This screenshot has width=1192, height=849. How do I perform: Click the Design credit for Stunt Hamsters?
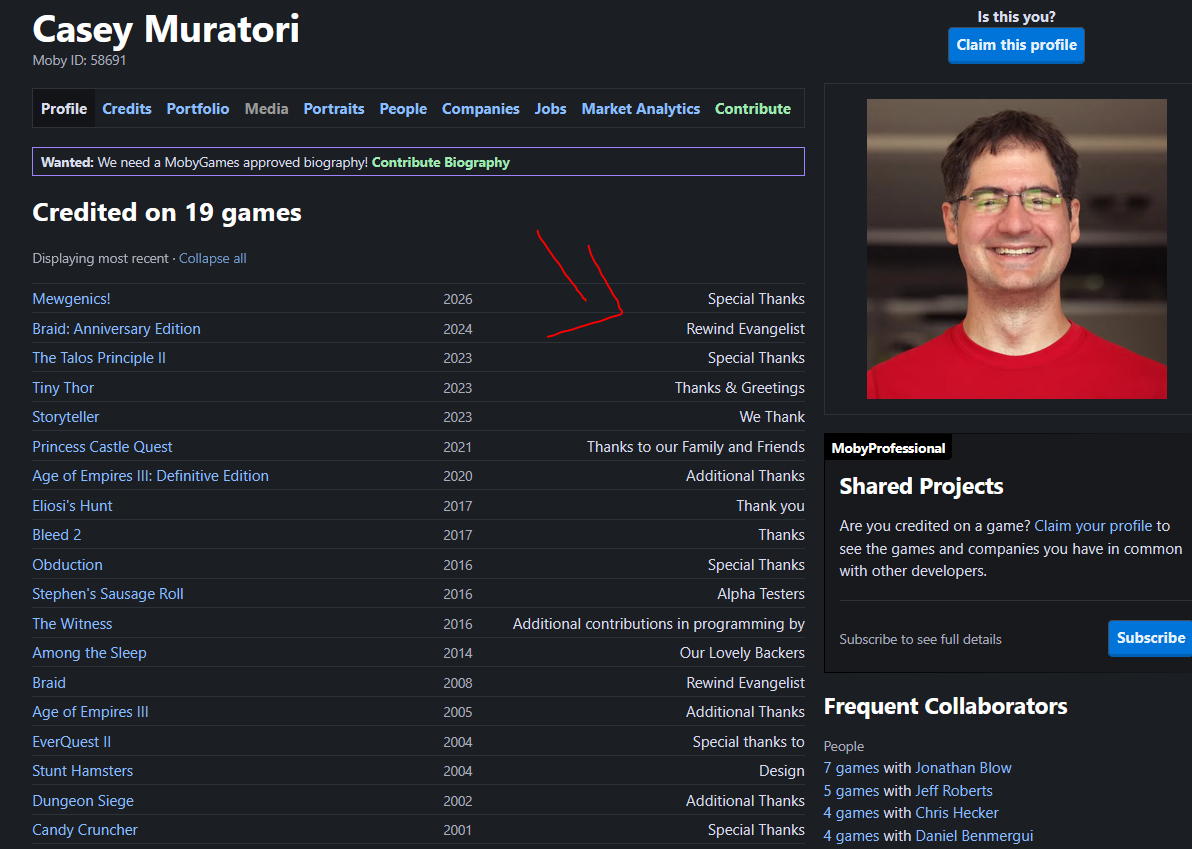(x=781, y=771)
